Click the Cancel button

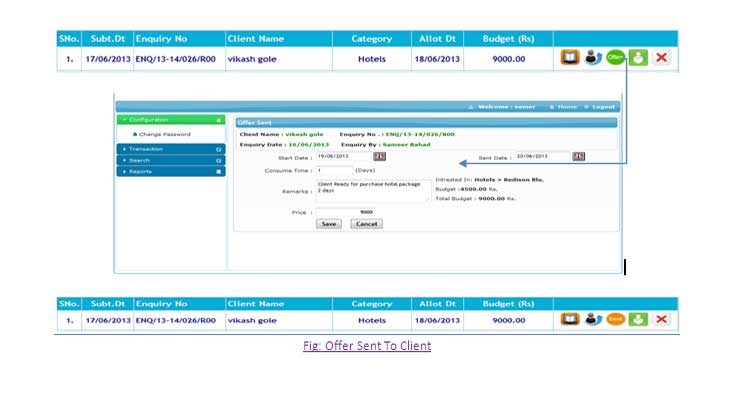tap(366, 224)
